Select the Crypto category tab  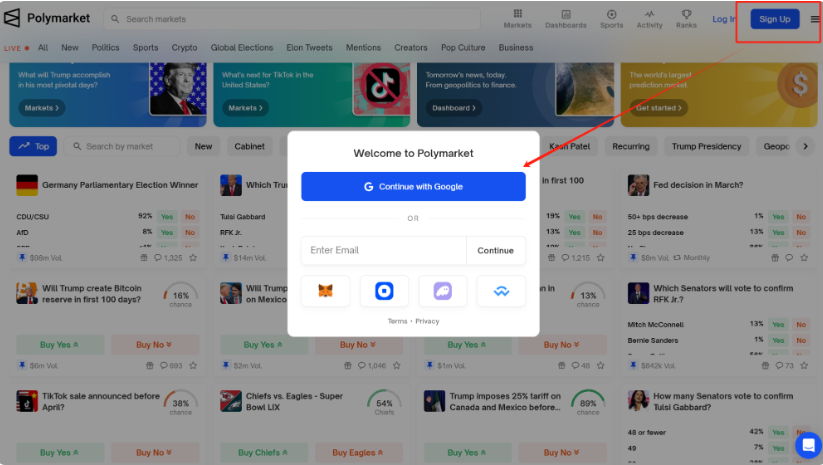[184, 47]
